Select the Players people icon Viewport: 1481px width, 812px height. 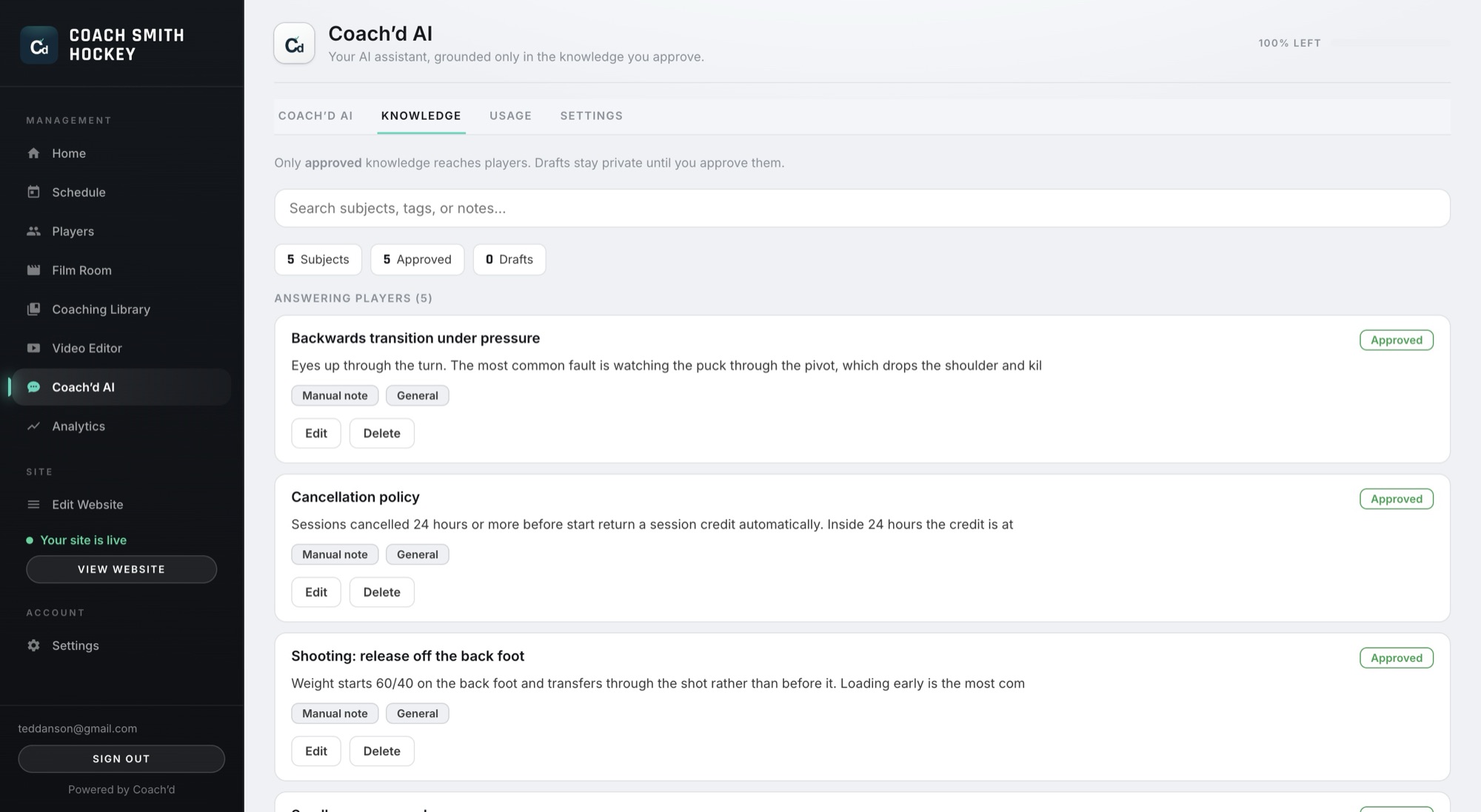point(33,231)
